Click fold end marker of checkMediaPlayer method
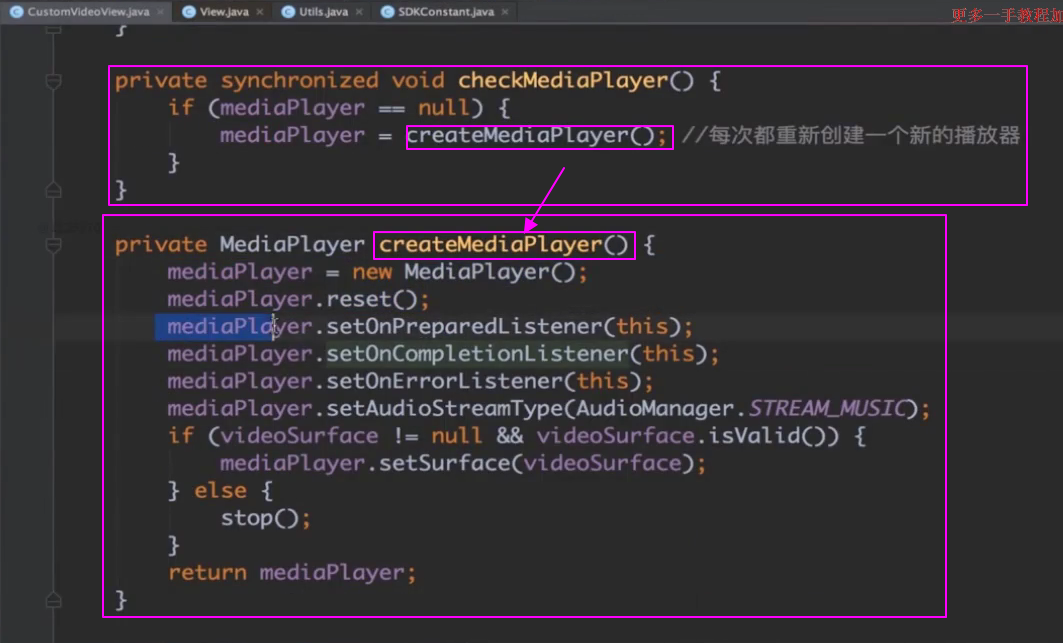Screen dimensions: 1063x643 pos(54,190)
